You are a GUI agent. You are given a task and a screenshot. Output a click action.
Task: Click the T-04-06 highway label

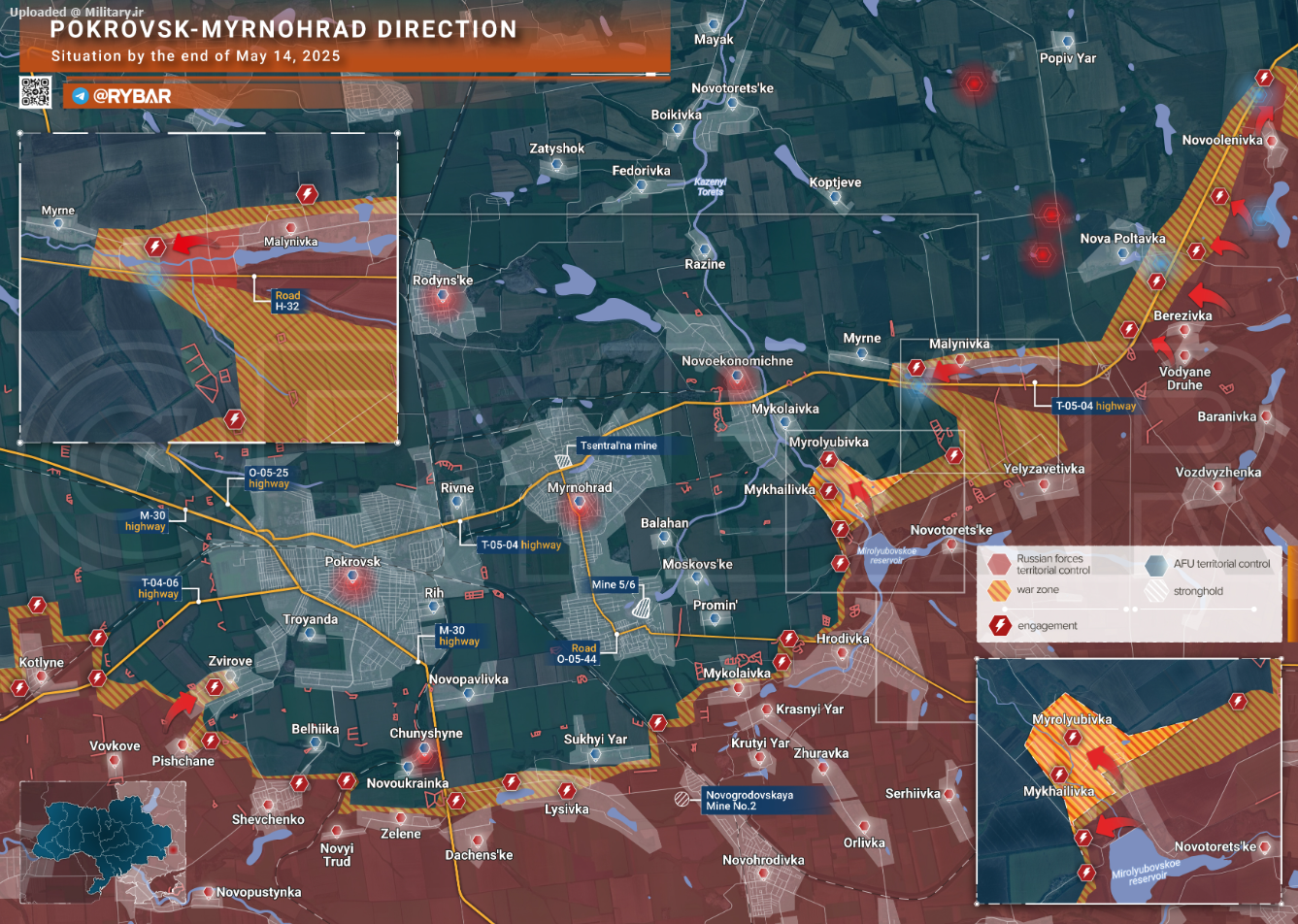(158, 588)
